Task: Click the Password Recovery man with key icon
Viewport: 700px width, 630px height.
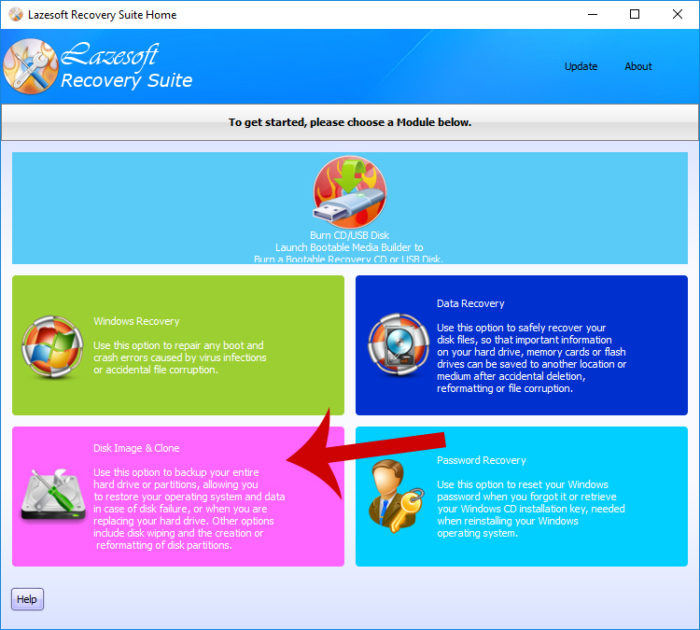Action: (396, 496)
